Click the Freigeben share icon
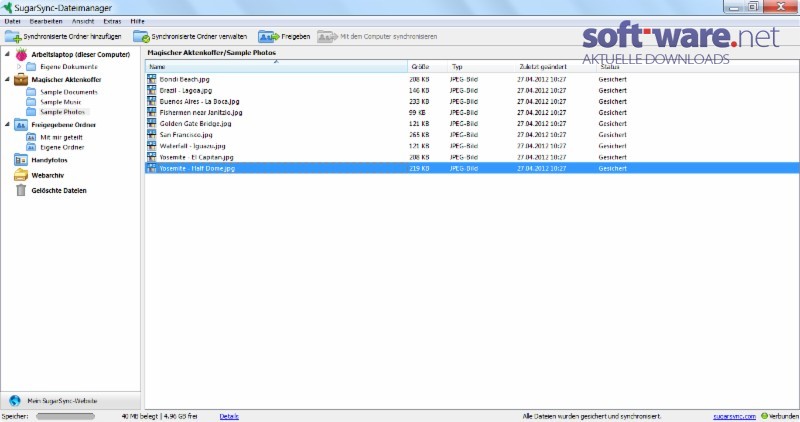The image size is (800, 422). coord(268,37)
